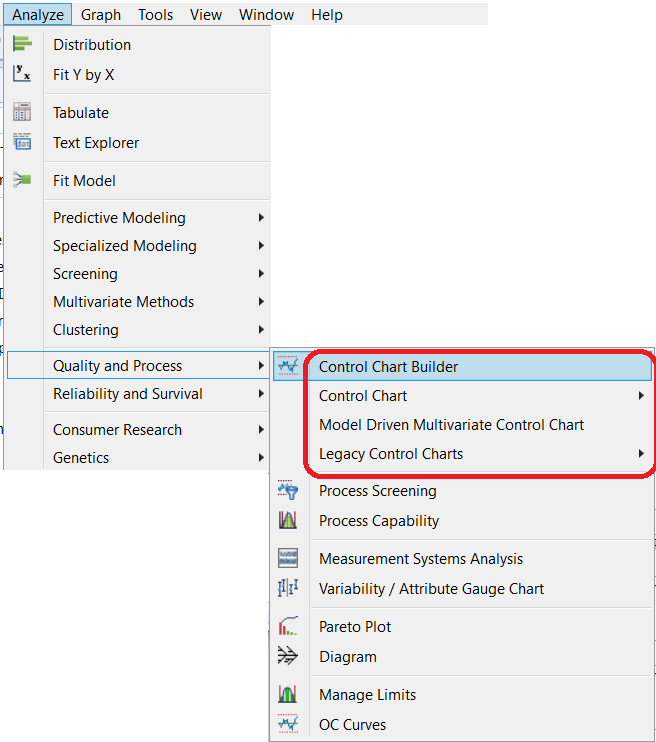Select Control Chart Builder
The image size is (656, 742).
click(x=388, y=367)
